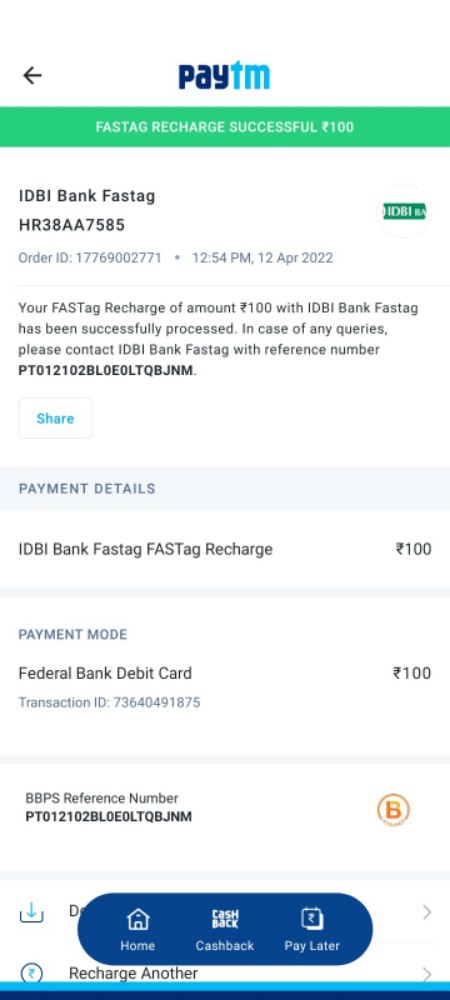Select the Order ID 17769002771 text

[90, 258]
